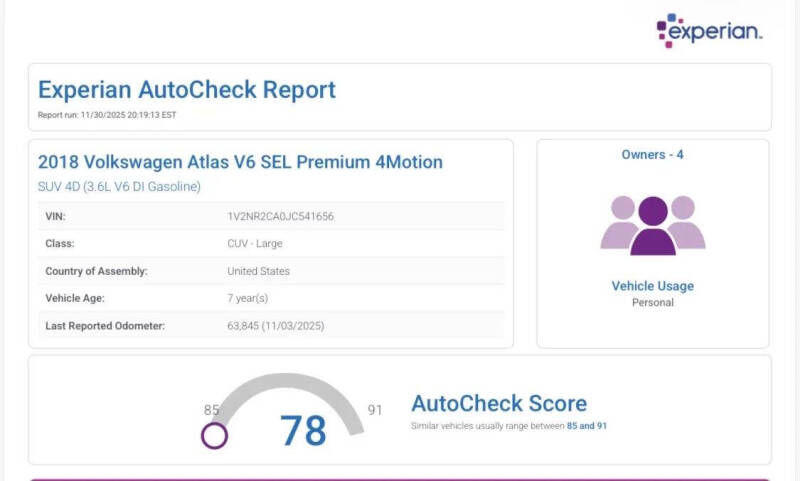Click the Experian logo
The width and height of the screenshot is (800, 481).
[709, 30]
